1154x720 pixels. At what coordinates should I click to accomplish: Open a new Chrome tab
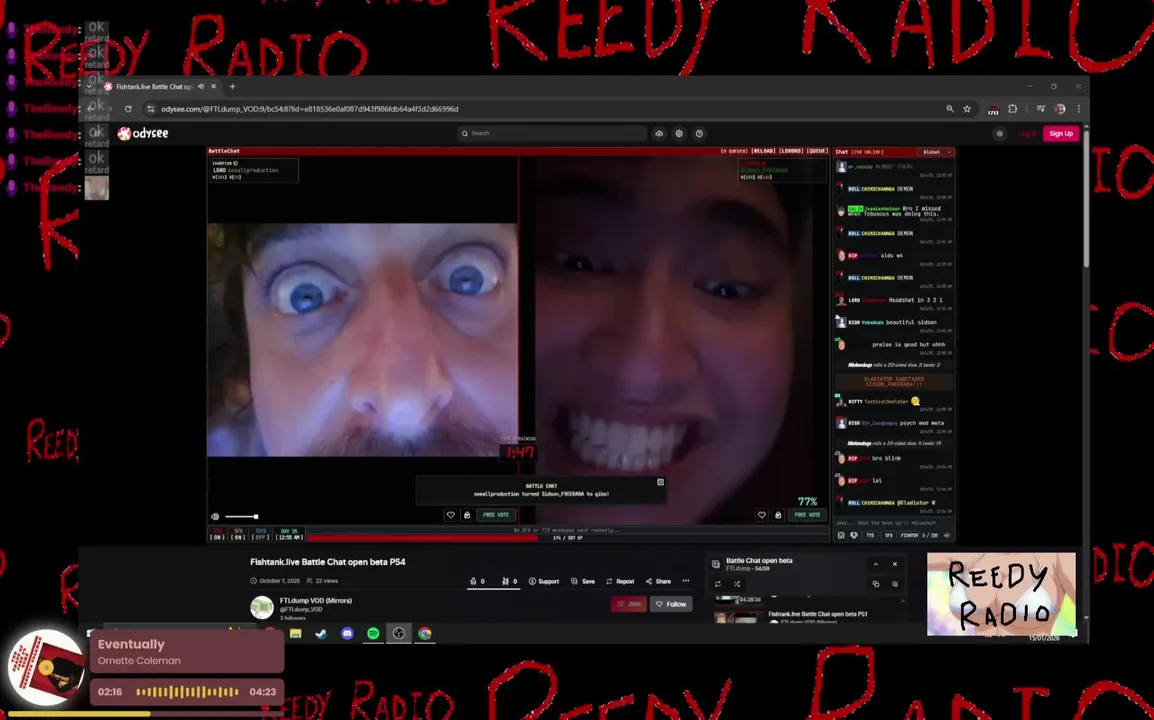tap(233, 86)
